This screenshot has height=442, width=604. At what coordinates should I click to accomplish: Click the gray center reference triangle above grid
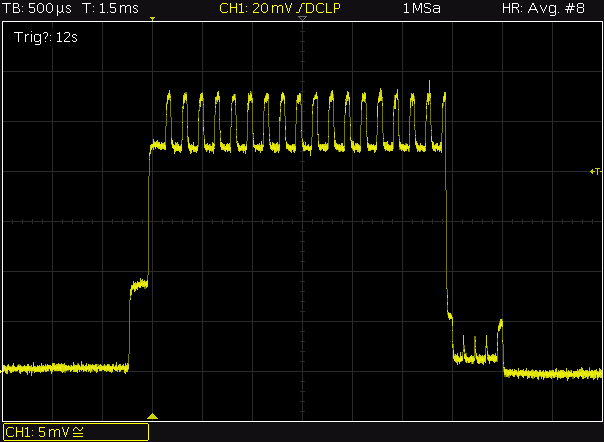click(x=302, y=18)
